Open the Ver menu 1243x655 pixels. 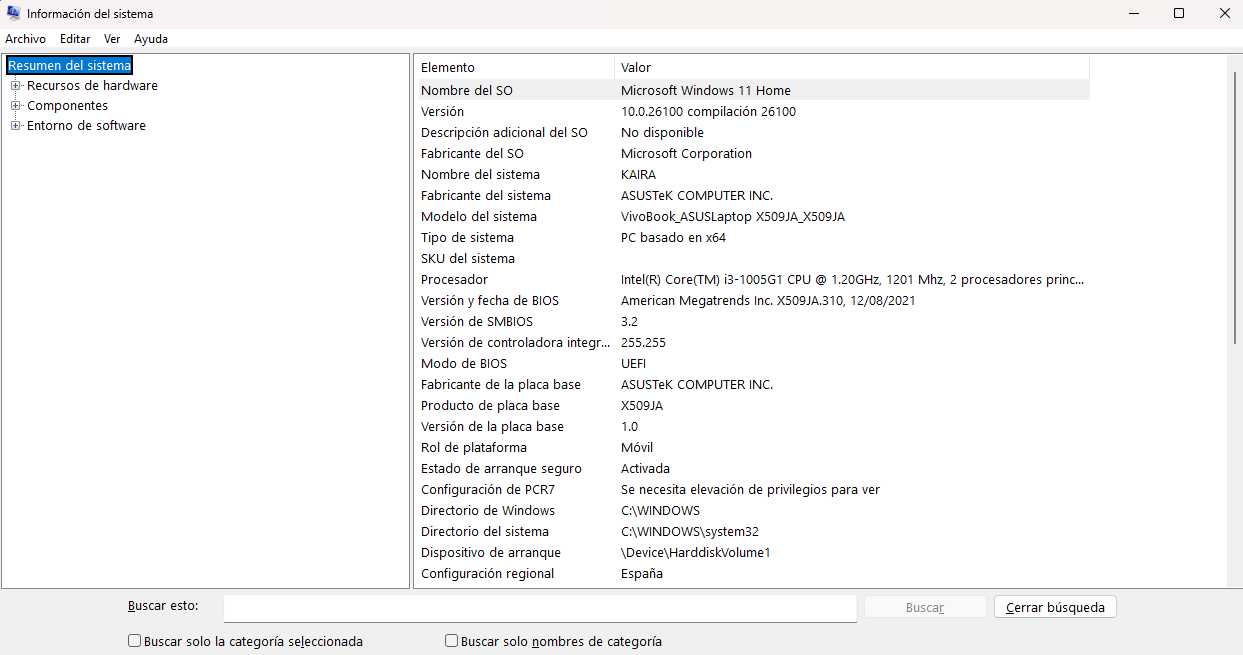pos(112,39)
